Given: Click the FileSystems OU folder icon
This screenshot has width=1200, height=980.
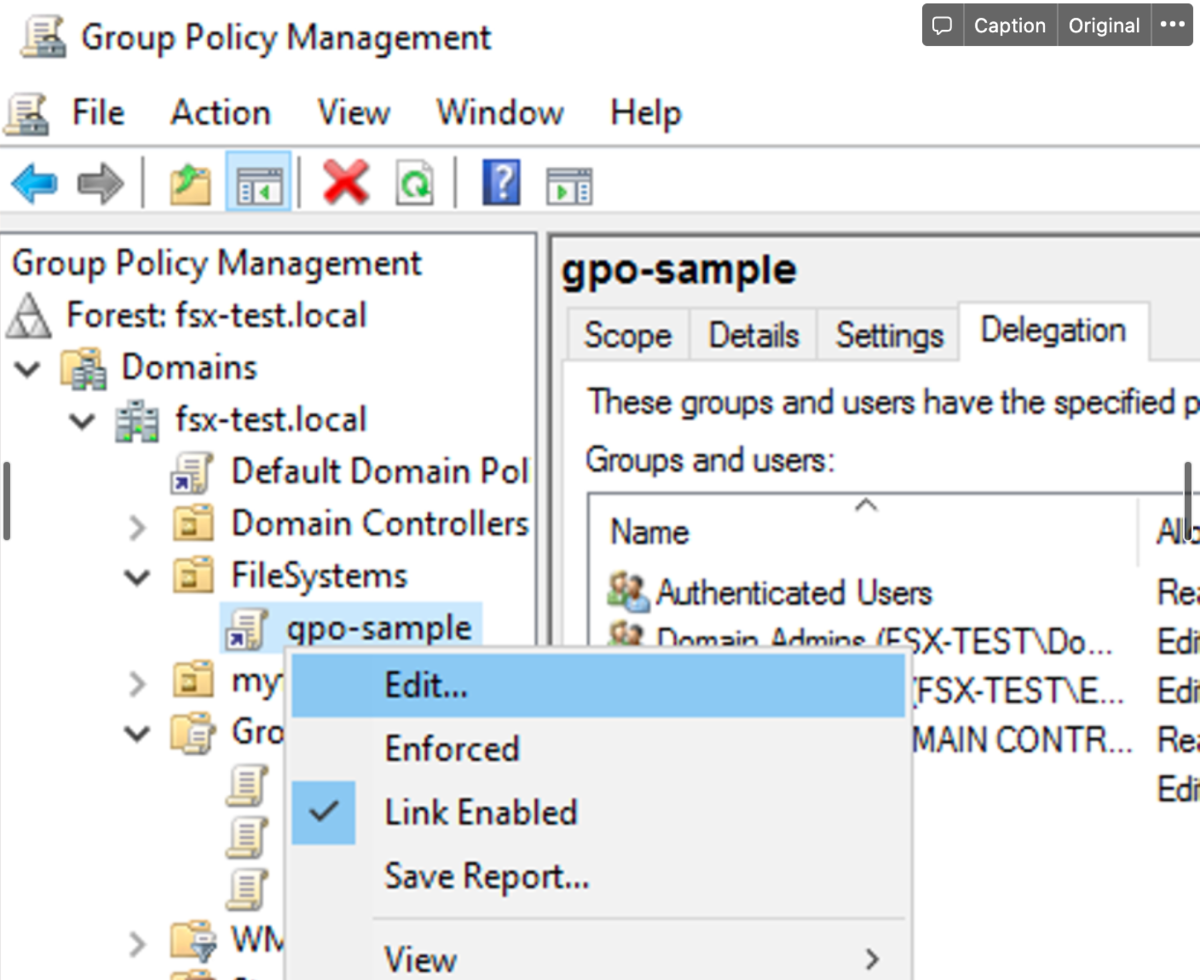Looking at the screenshot, I should pyautogui.click(x=193, y=575).
